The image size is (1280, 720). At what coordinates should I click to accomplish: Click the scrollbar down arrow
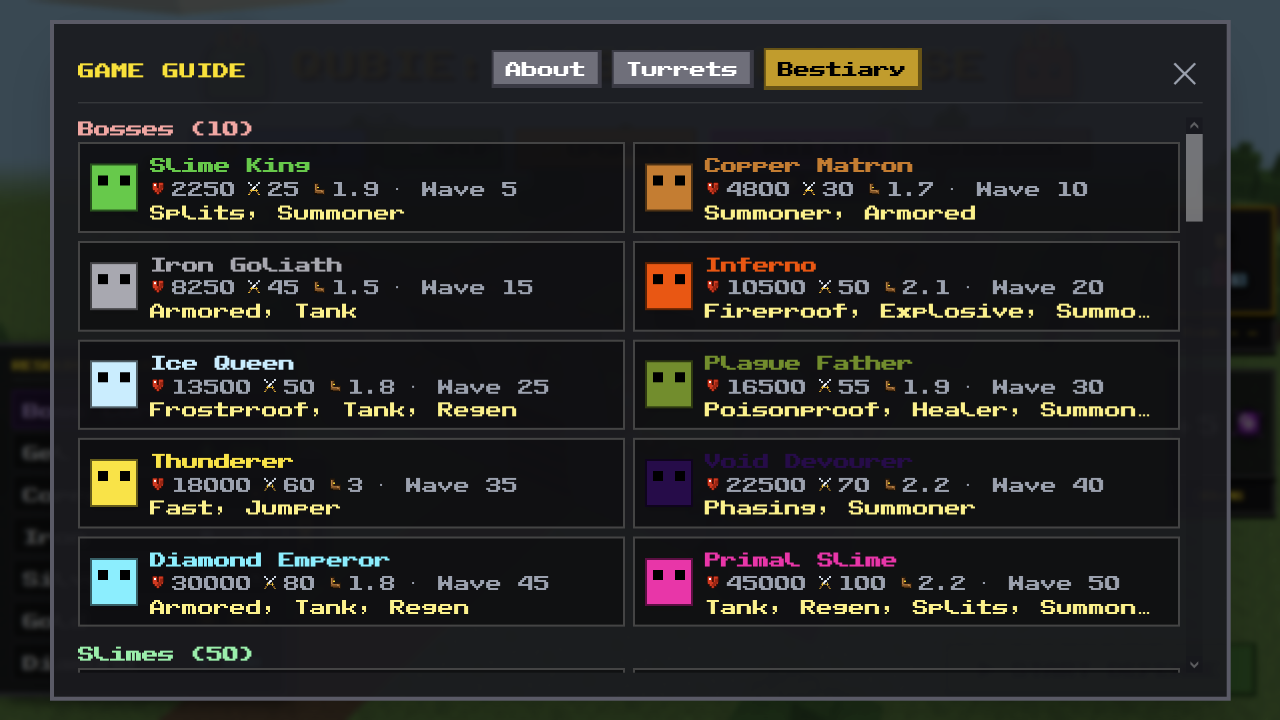1194,664
